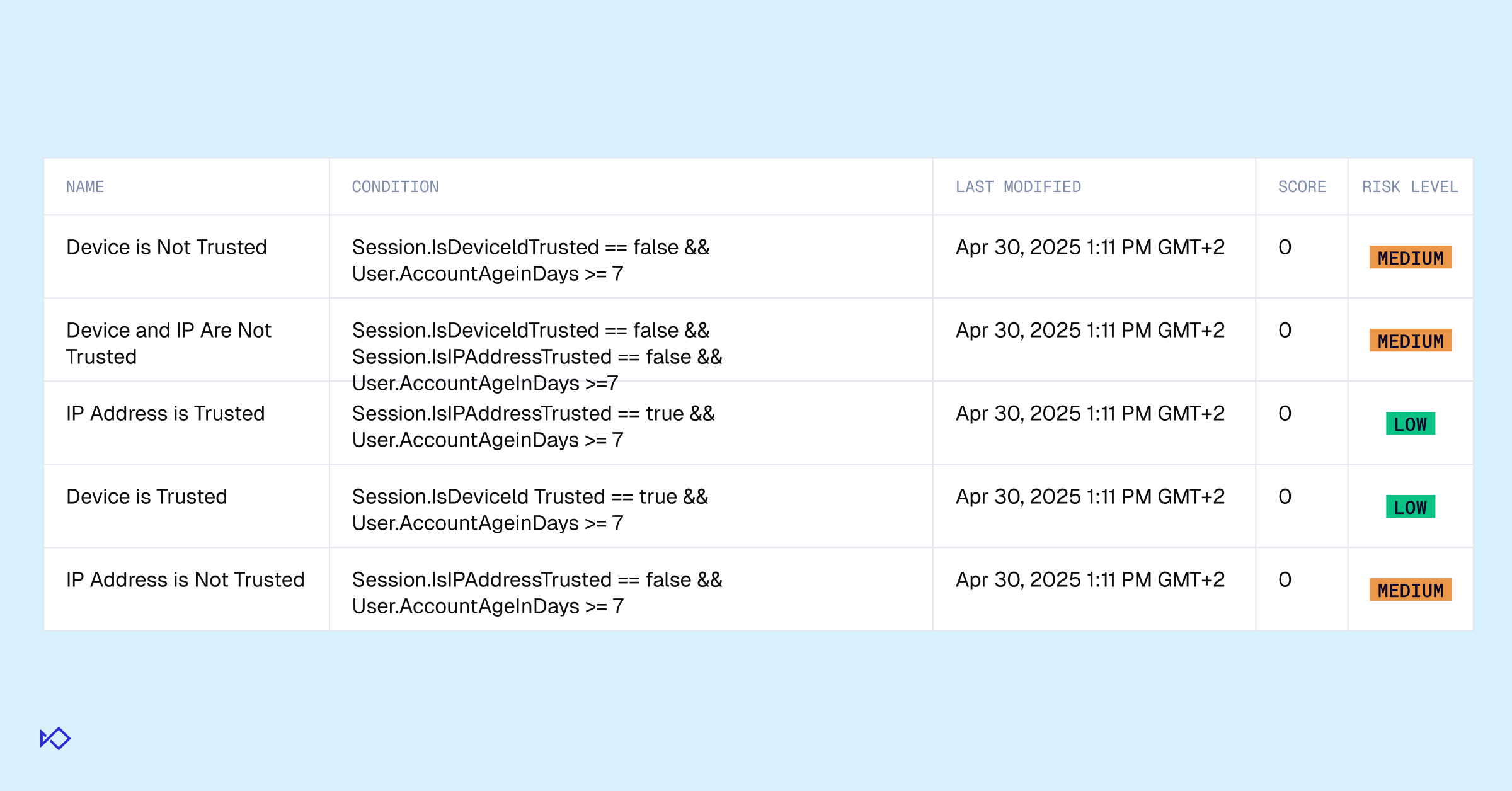Click the score value of IP Address is Trusted
The image size is (1512, 791).
1285,413
